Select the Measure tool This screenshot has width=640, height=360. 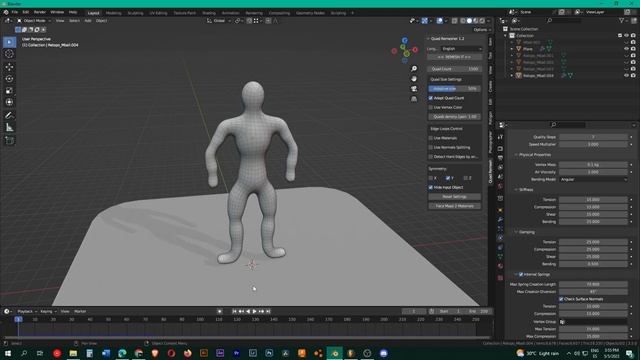point(9,128)
